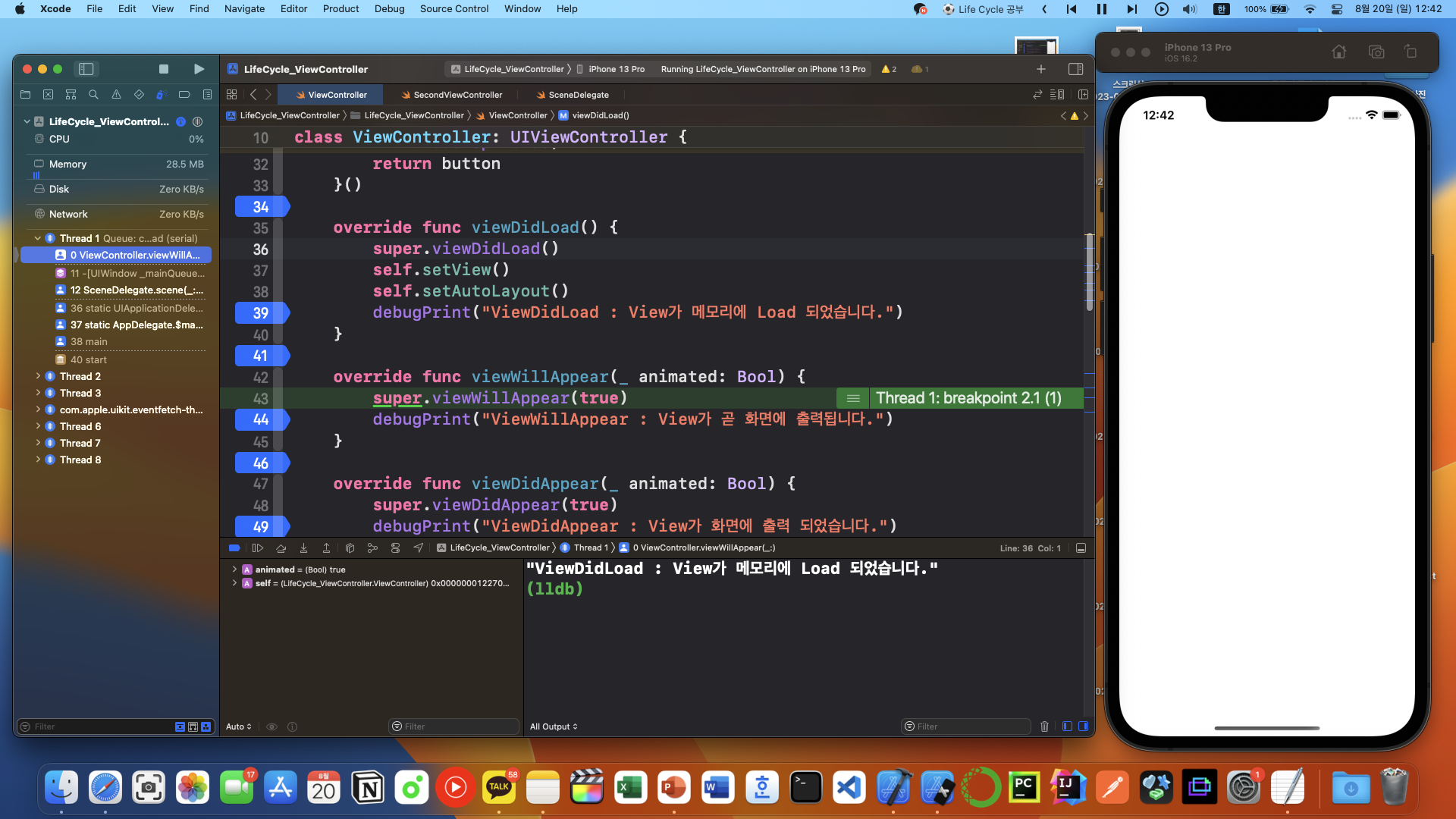Click Continue program execution in debug bar
The image size is (1456, 819).
(x=258, y=548)
